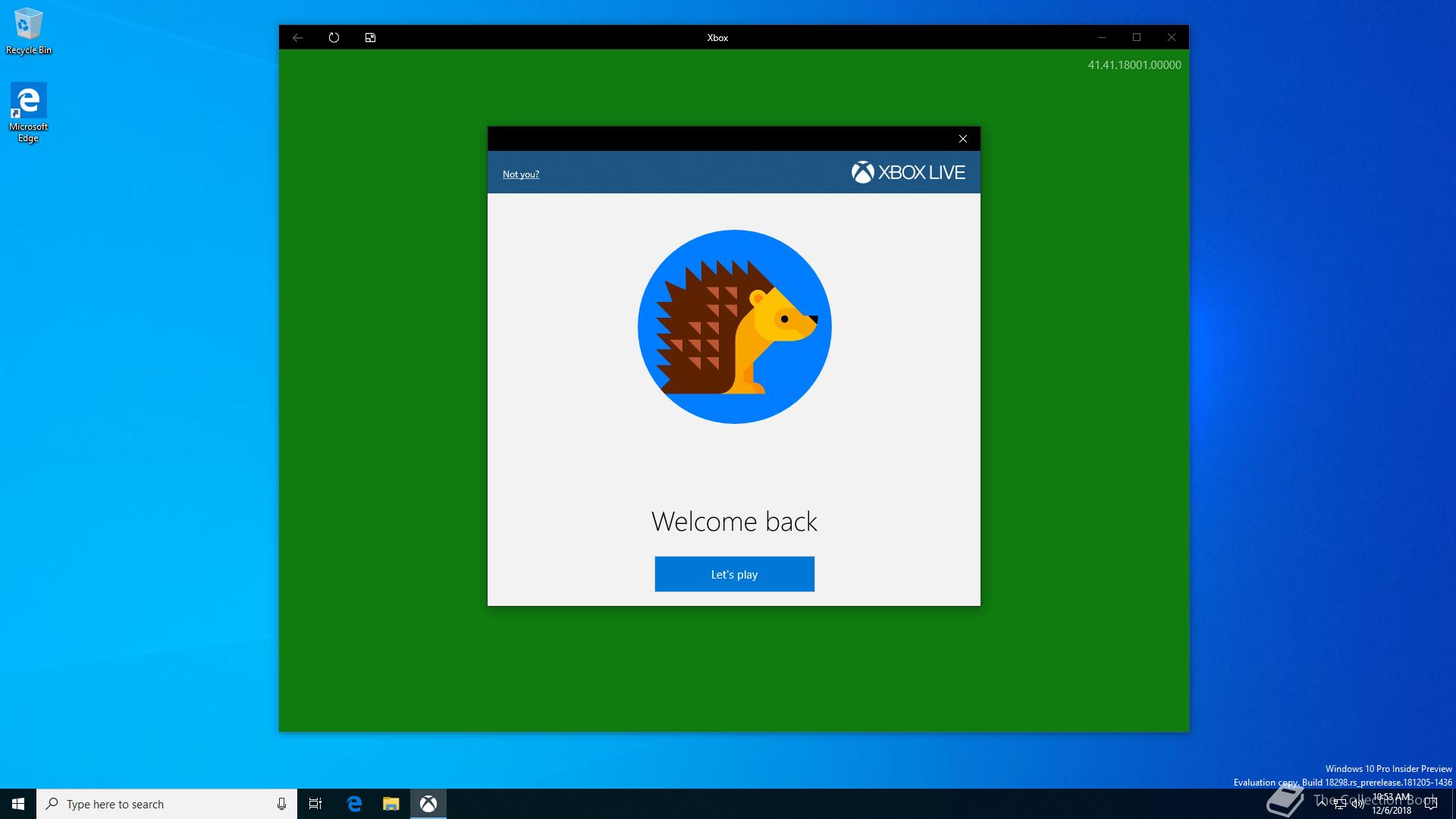Activate the Cortana microphone icon
The image size is (1456, 819).
pyautogui.click(x=281, y=804)
